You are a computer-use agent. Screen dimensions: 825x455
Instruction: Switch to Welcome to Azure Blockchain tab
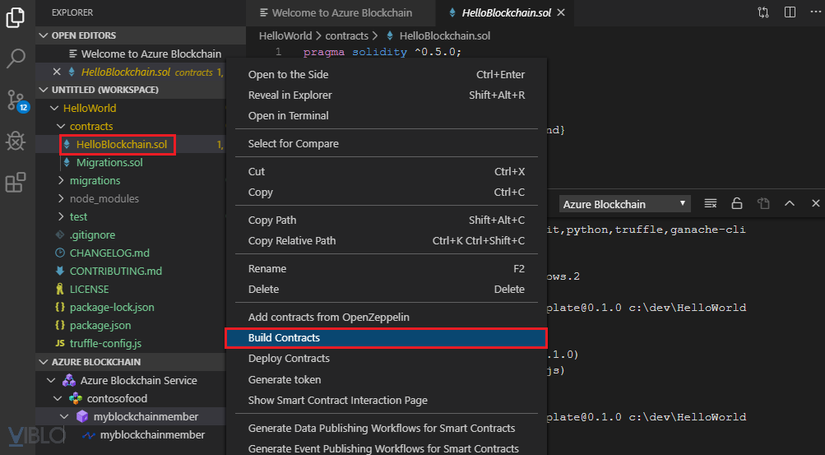pos(336,13)
